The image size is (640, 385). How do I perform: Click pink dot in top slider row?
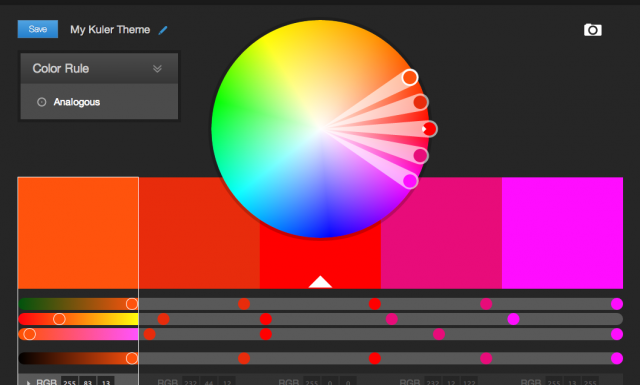tap(486, 304)
